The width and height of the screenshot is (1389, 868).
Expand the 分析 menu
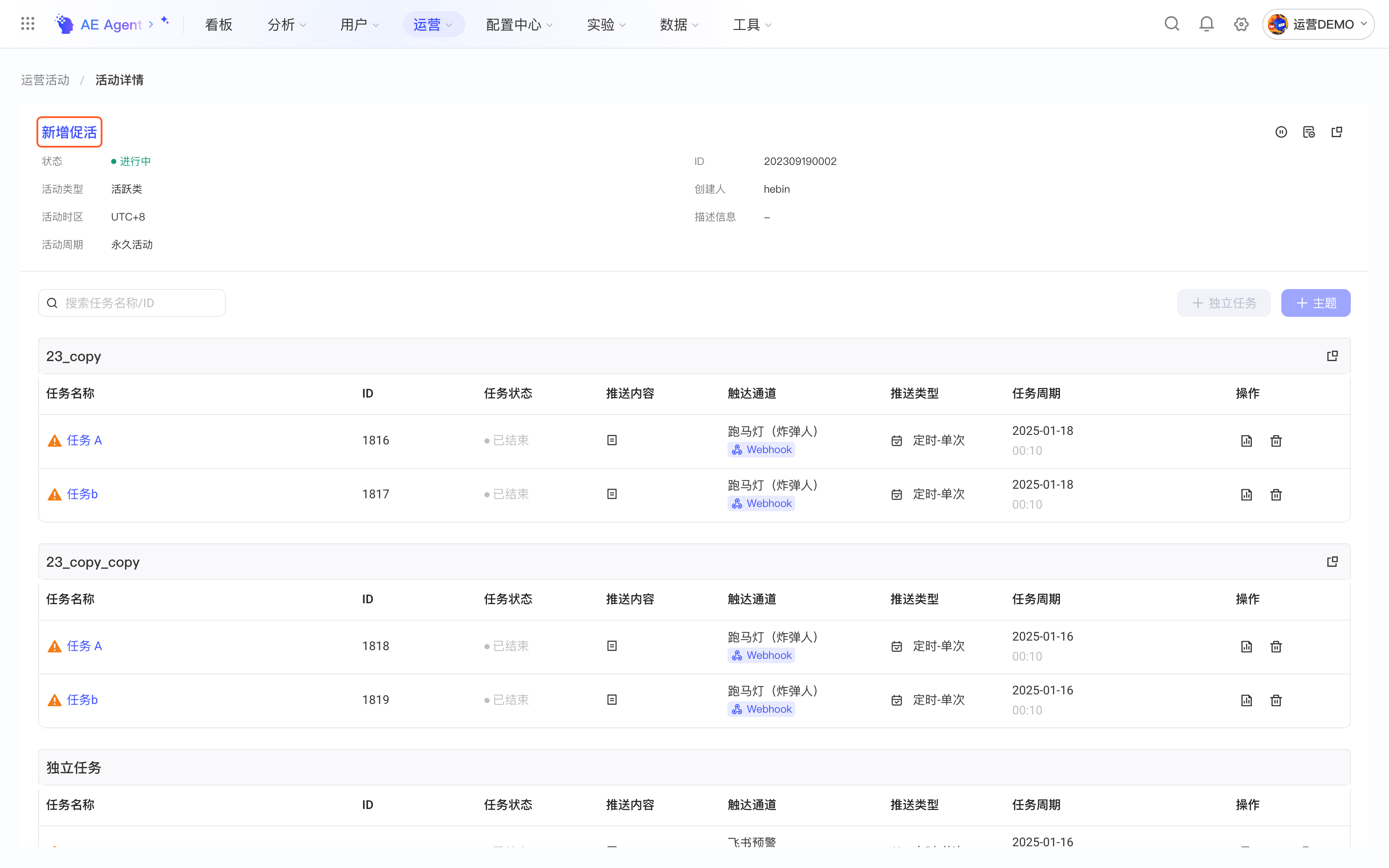click(x=286, y=24)
